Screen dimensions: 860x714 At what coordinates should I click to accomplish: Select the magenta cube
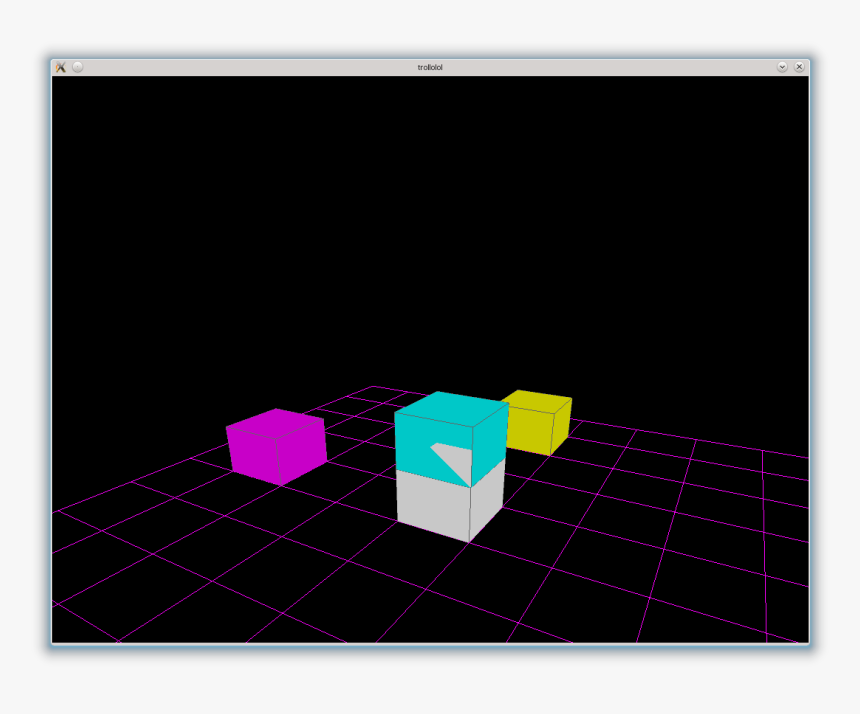(276, 446)
